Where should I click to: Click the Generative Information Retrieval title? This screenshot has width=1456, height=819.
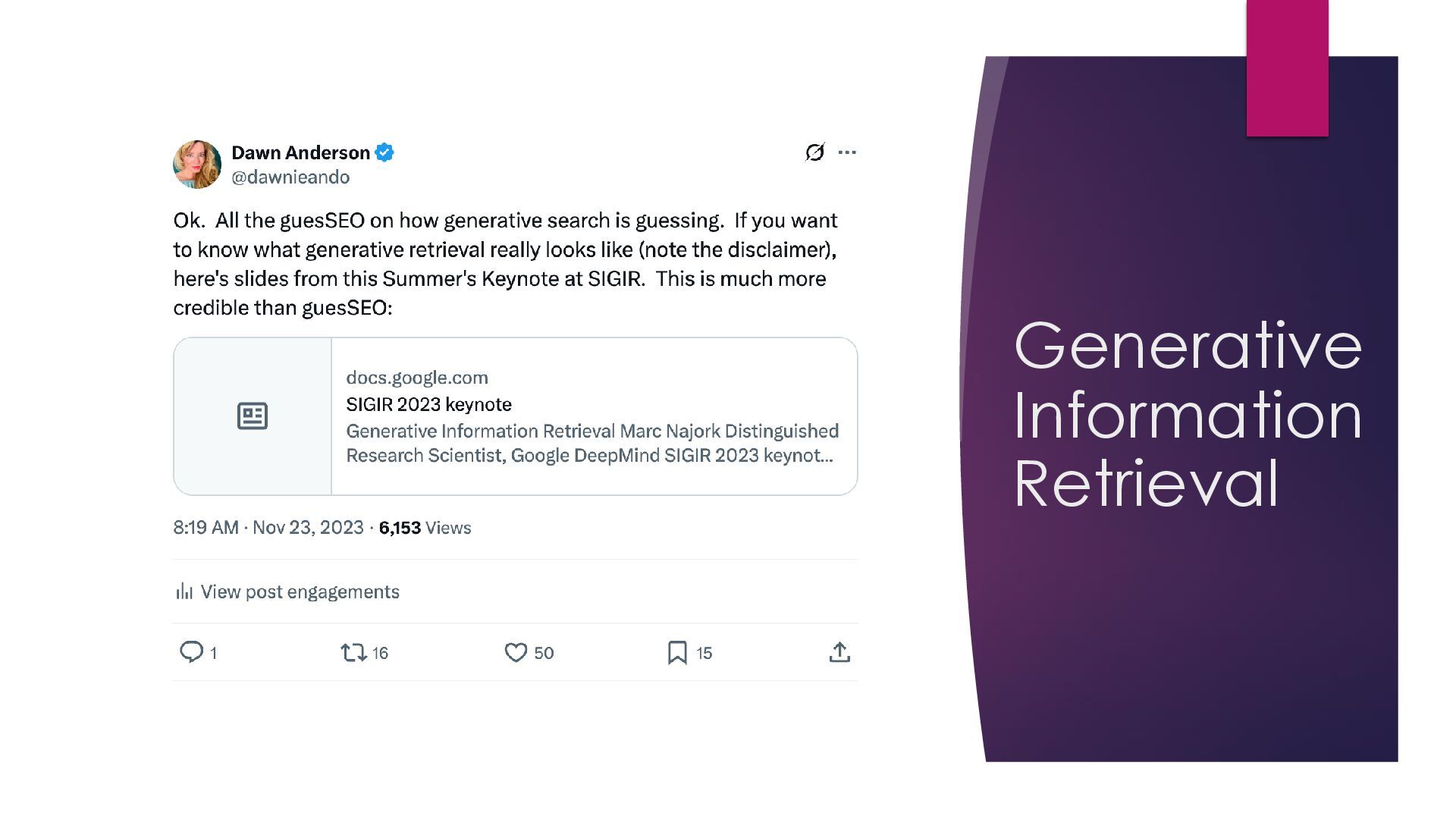tap(1188, 414)
